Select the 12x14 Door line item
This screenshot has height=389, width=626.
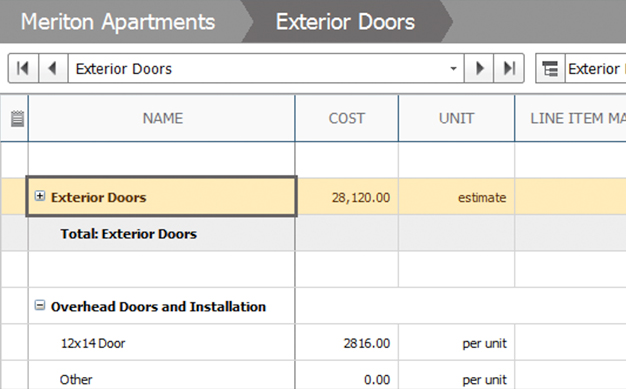point(93,343)
